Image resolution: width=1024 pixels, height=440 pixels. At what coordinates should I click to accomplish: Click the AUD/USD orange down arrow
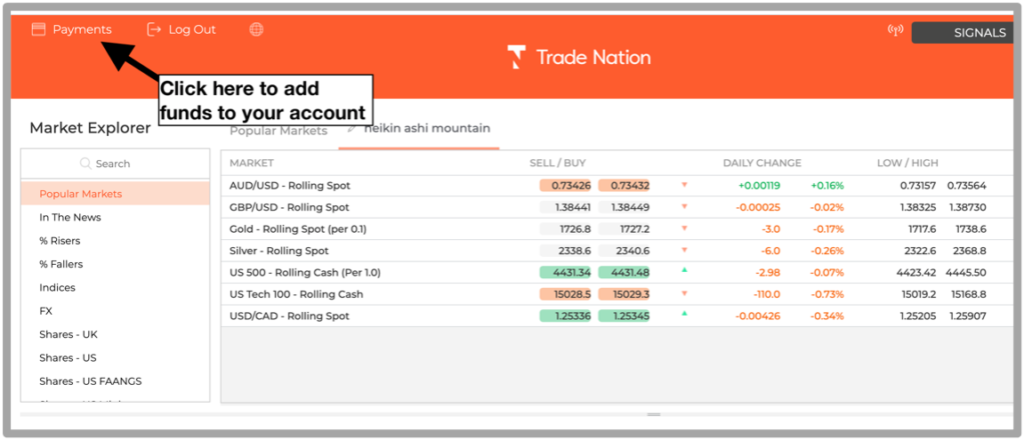tap(684, 185)
